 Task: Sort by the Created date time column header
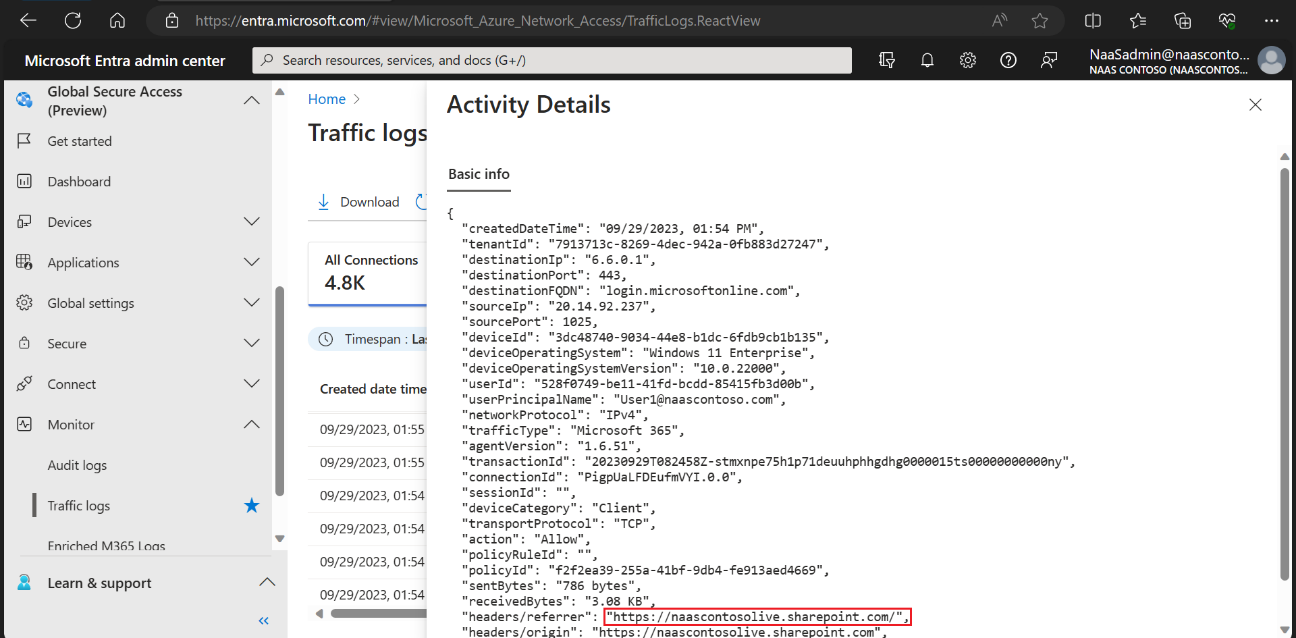point(373,389)
